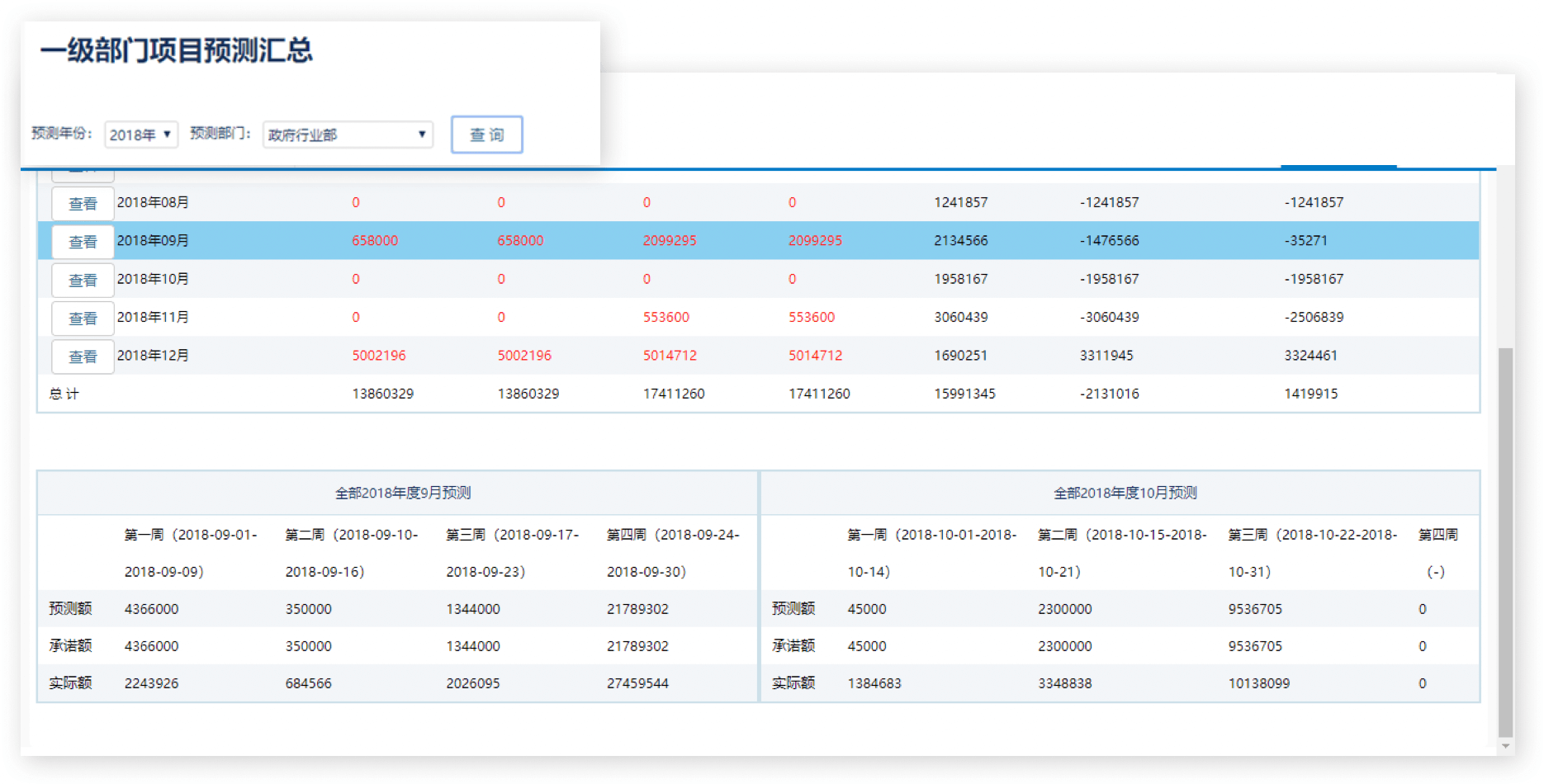The height and width of the screenshot is (784, 1544).
Task: Click October 实际额 value 10138099
Action: pyautogui.click(x=1259, y=683)
